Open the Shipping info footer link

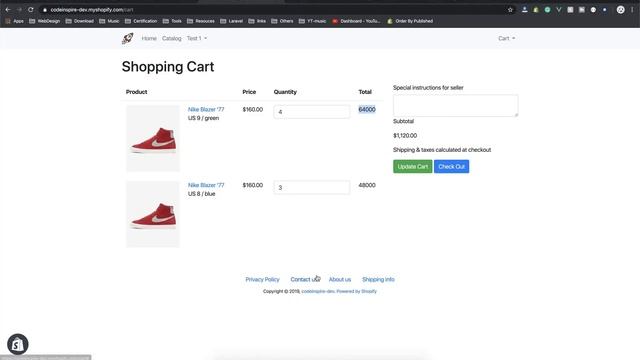pyautogui.click(x=378, y=280)
